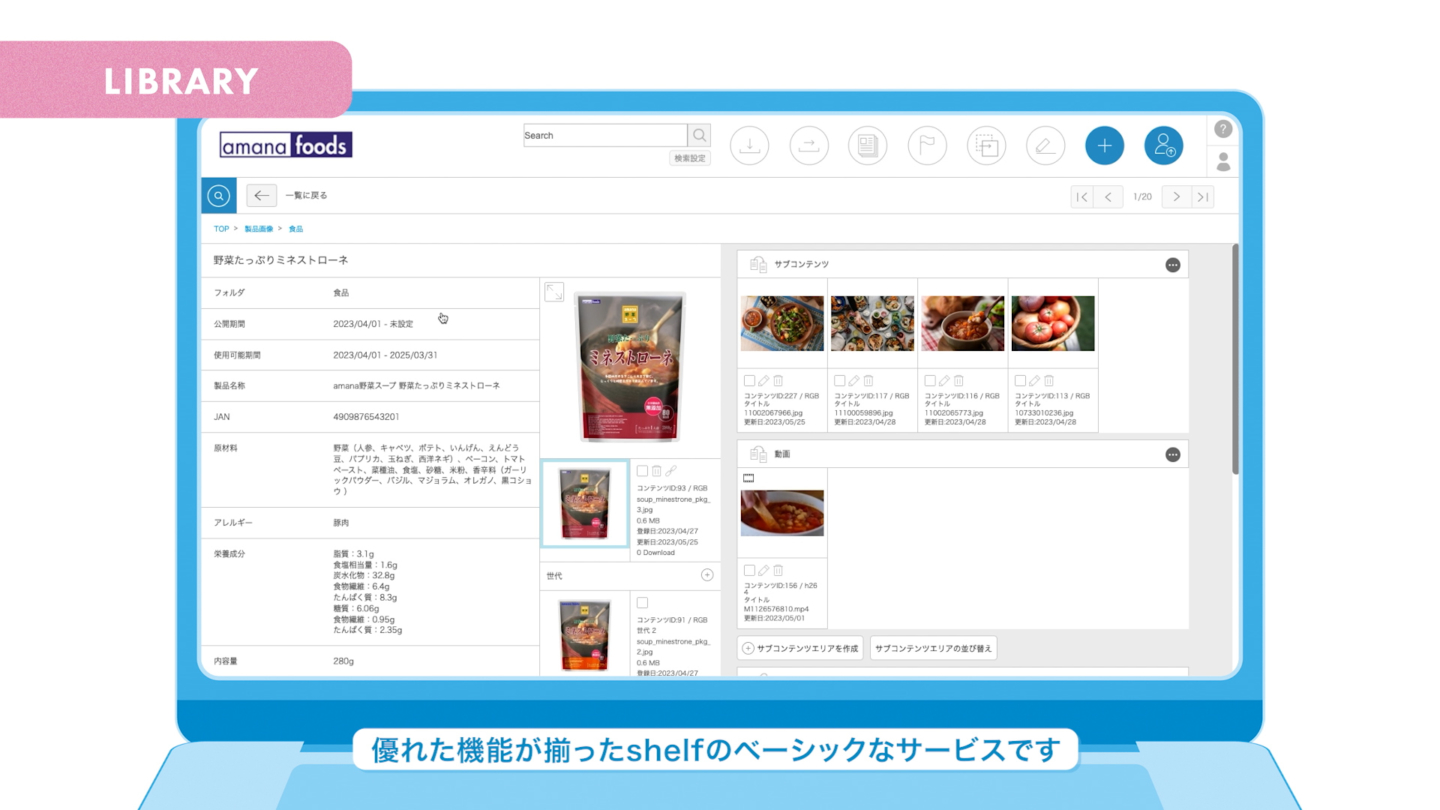Click the magnifier search button beside Search field
Screen dimensions: 1440x810
coord(699,135)
